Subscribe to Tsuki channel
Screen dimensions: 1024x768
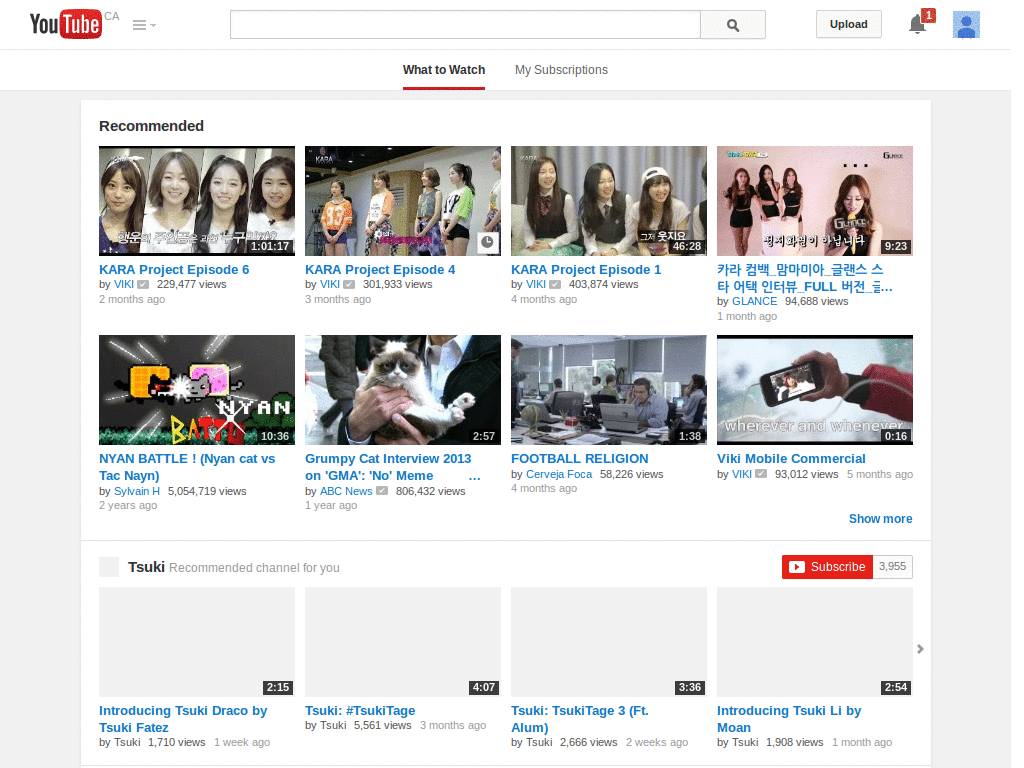click(x=827, y=567)
